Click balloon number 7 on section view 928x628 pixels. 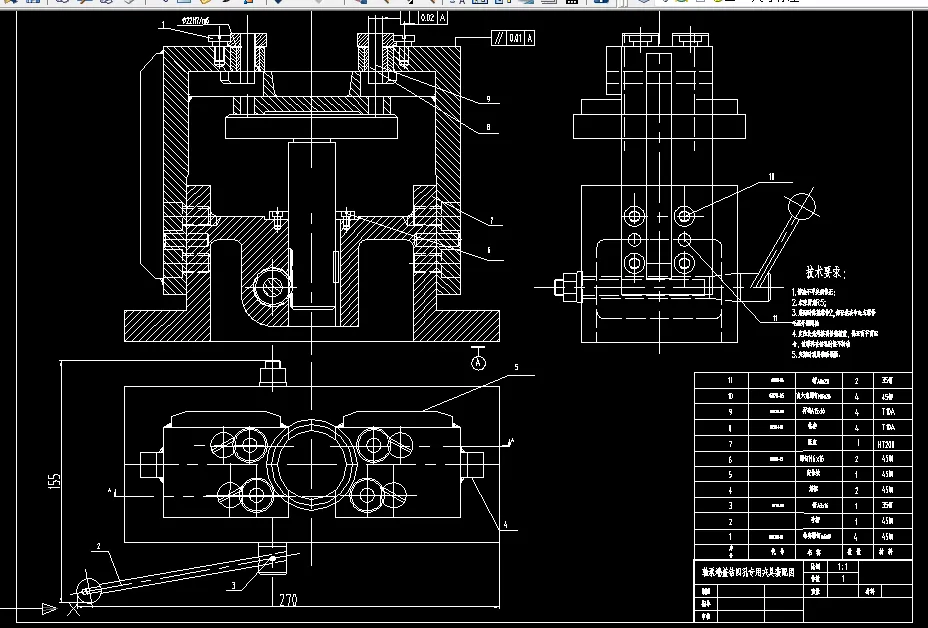[x=491, y=221]
